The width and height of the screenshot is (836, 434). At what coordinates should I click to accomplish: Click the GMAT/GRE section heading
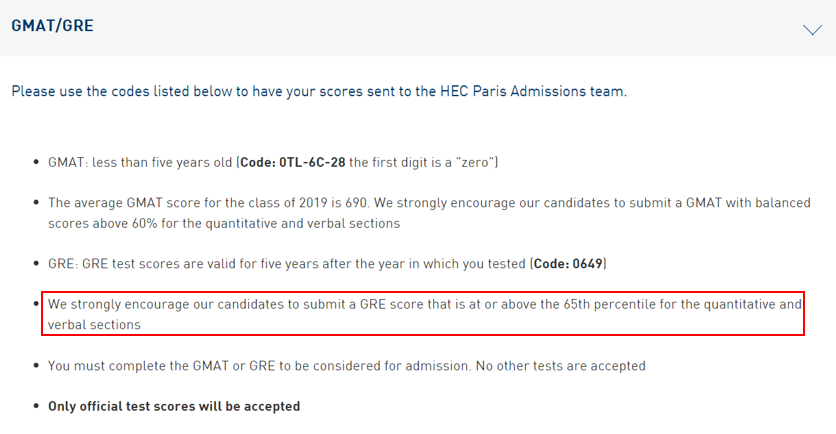click(52, 26)
